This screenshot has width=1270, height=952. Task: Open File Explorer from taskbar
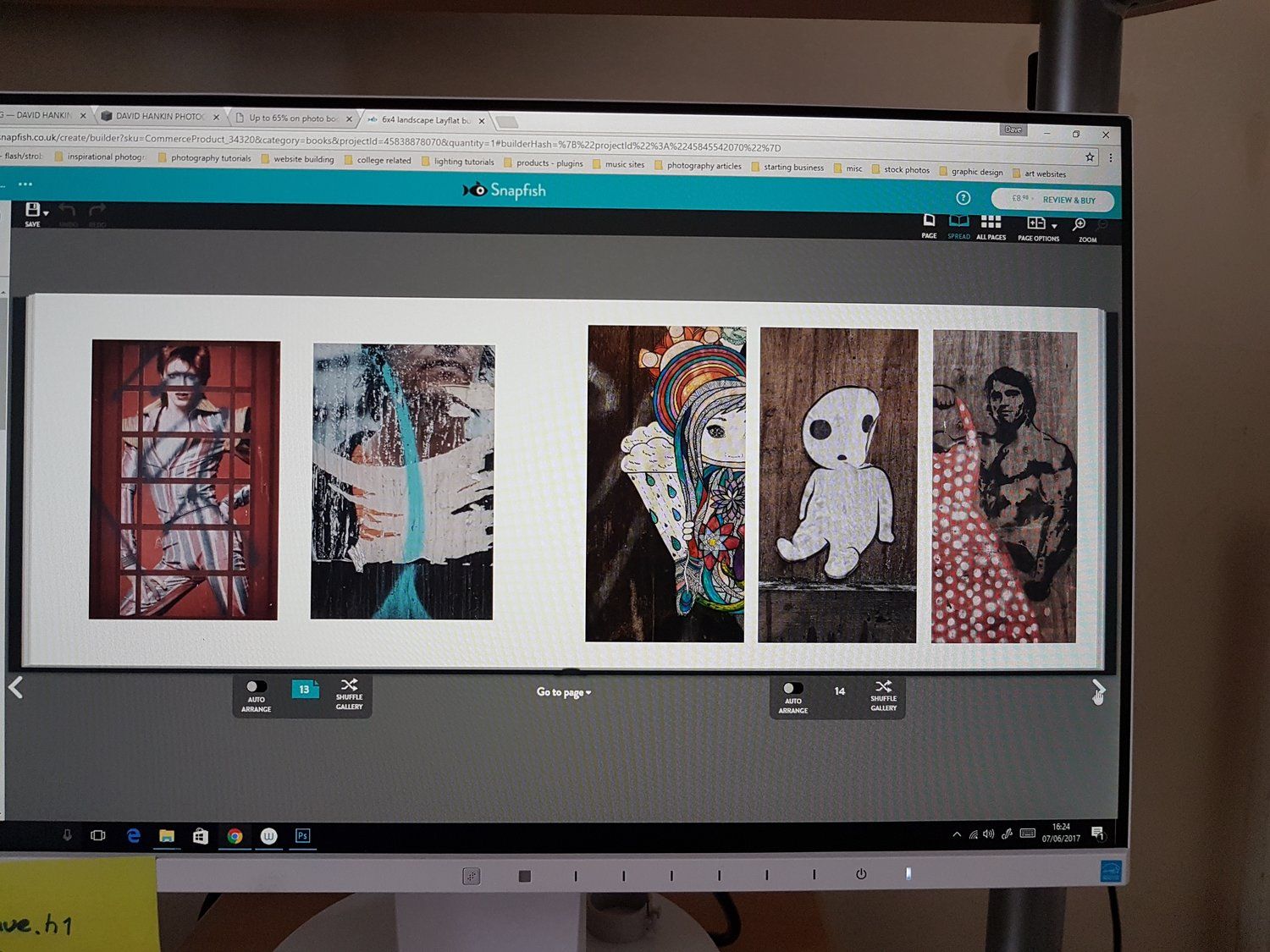pyautogui.click(x=167, y=836)
